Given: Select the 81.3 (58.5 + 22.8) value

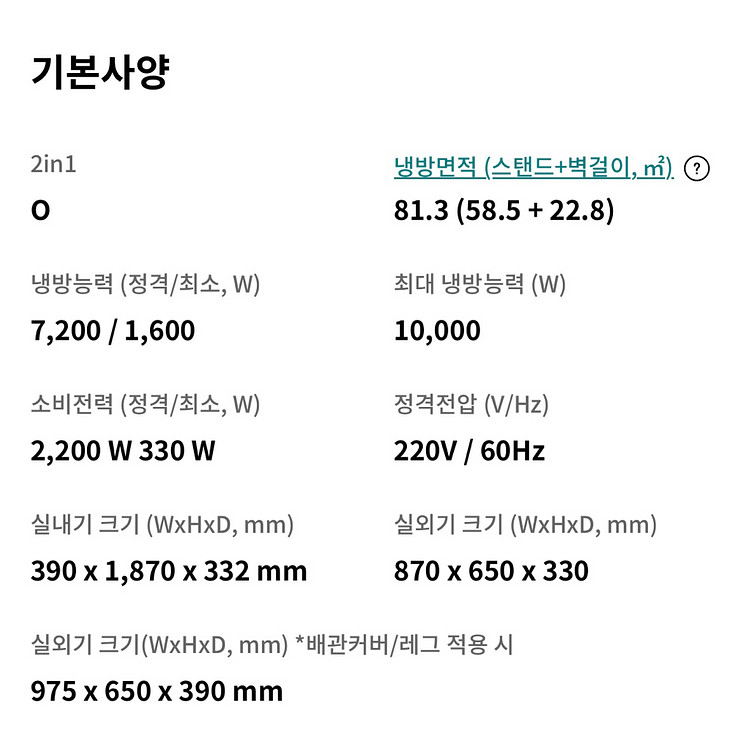Looking at the screenshot, I should click(x=504, y=210).
